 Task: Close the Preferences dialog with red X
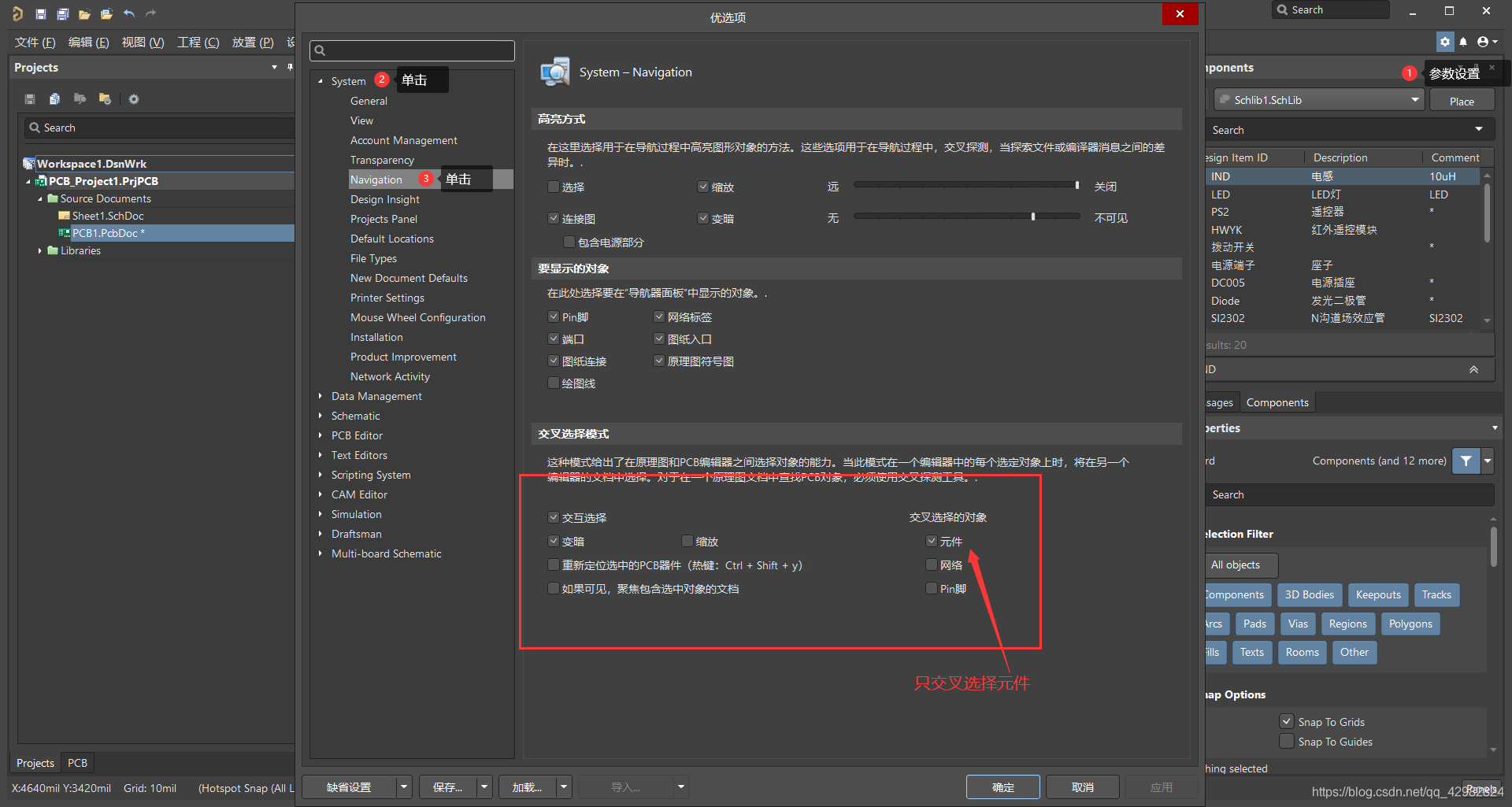pyautogui.click(x=1180, y=13)
